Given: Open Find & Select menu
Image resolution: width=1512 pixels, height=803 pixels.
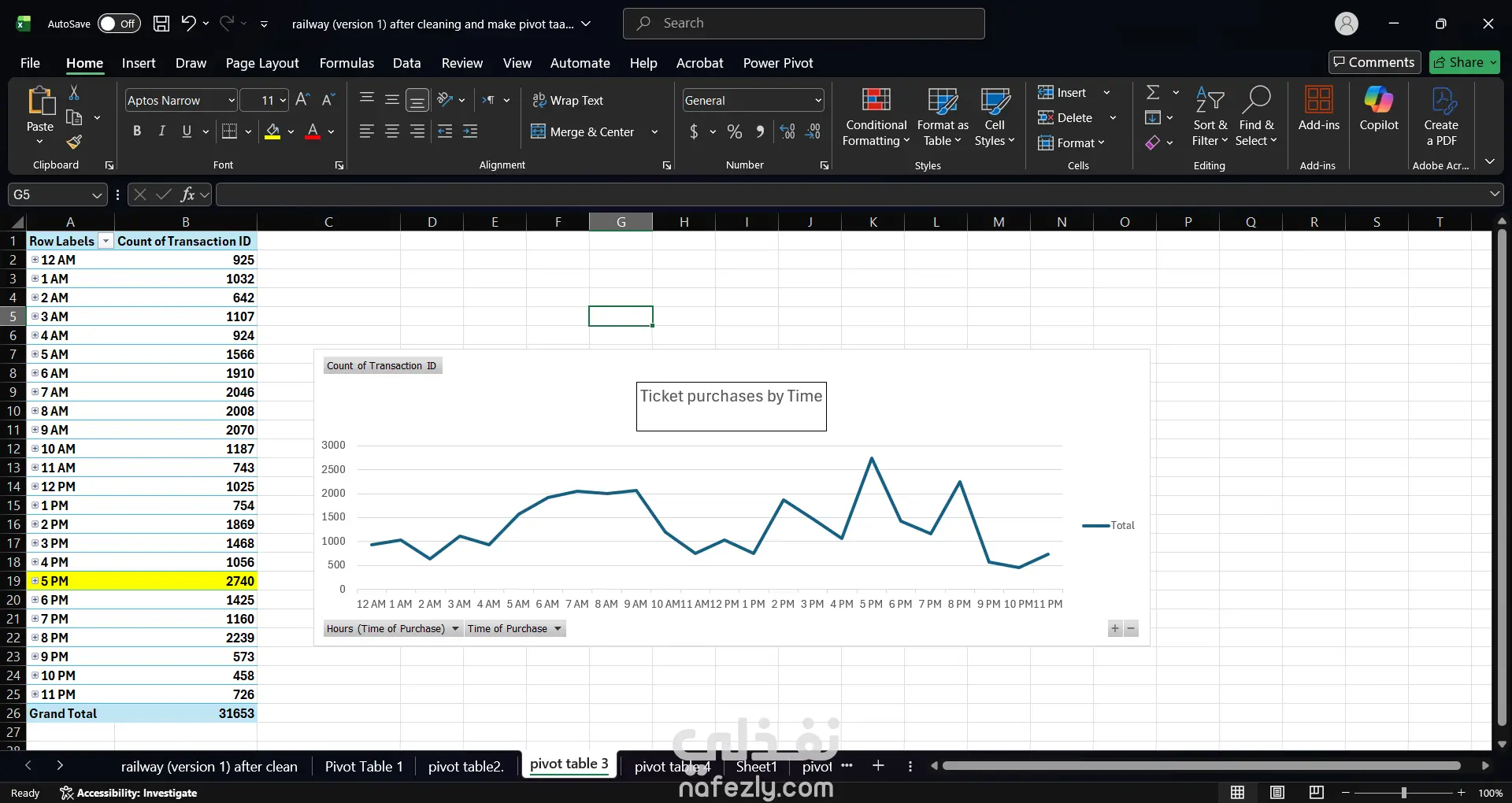Looking at the screenshot, I should pyautogui.click(x=1256, y=117).
